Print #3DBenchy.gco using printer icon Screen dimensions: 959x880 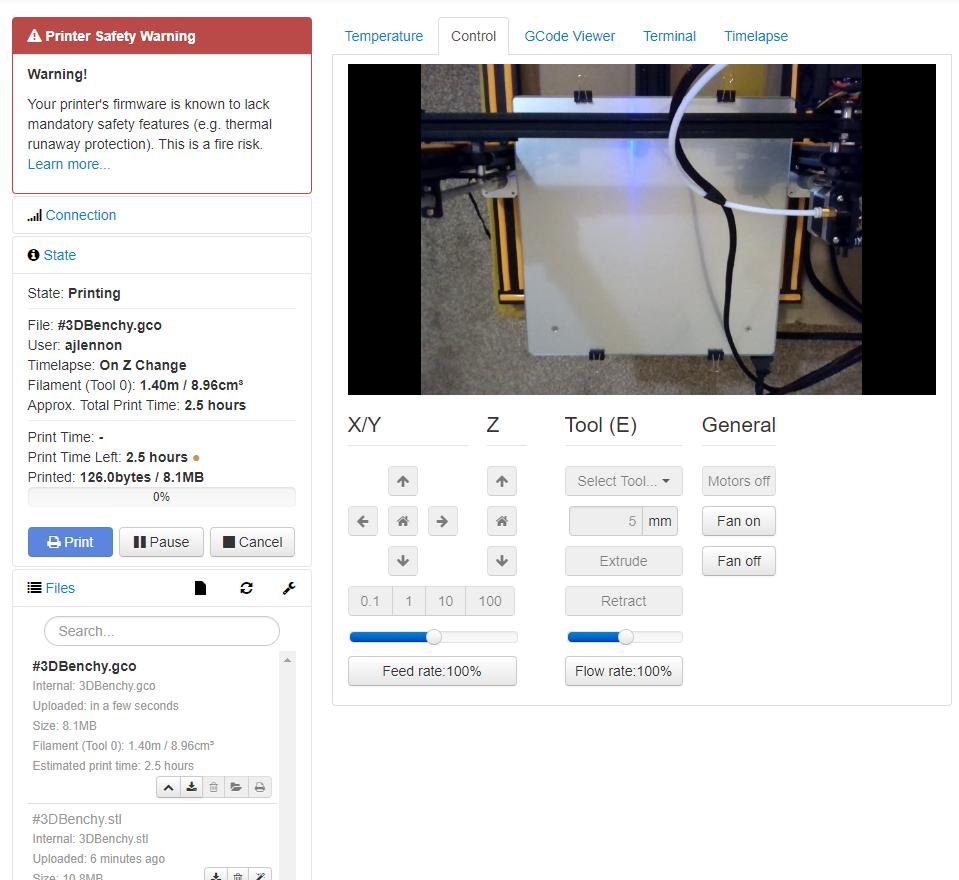[259, 787]
